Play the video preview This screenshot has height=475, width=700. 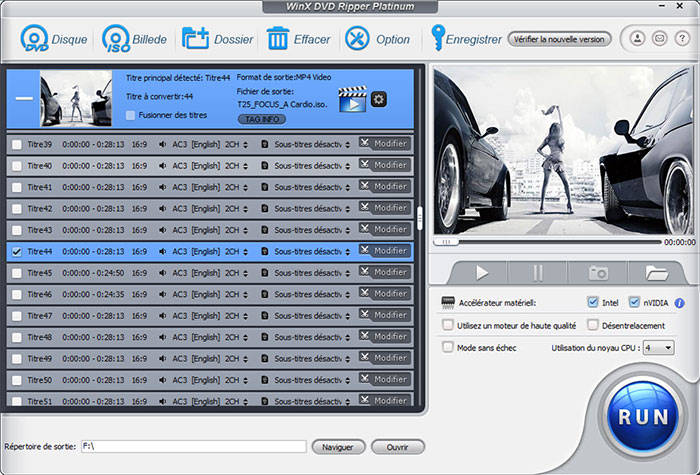tap(482, 272)
